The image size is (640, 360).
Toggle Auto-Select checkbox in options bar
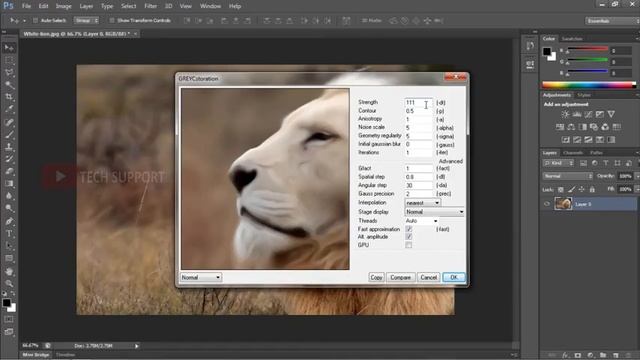click(x=35, y=20)
